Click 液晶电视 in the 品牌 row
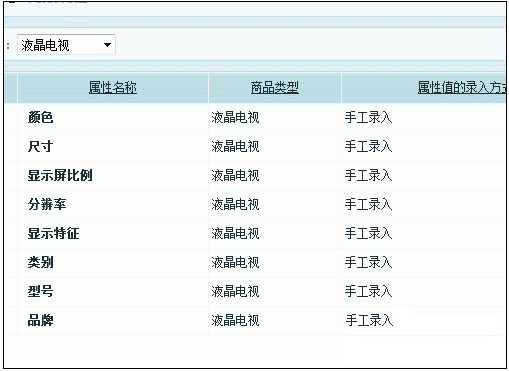This screenshot has height=371, width=509. [235, 320]
